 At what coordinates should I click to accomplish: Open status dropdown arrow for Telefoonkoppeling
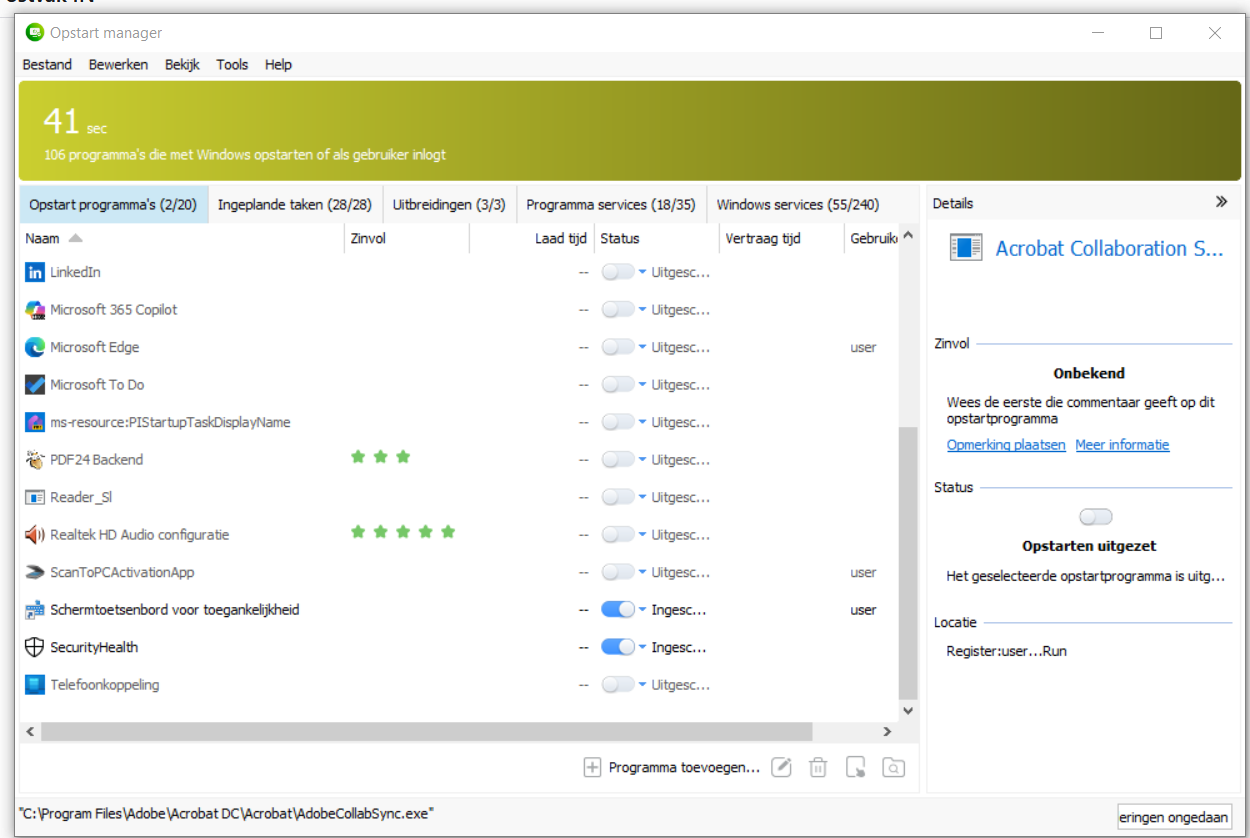click(x=642, y=685)
